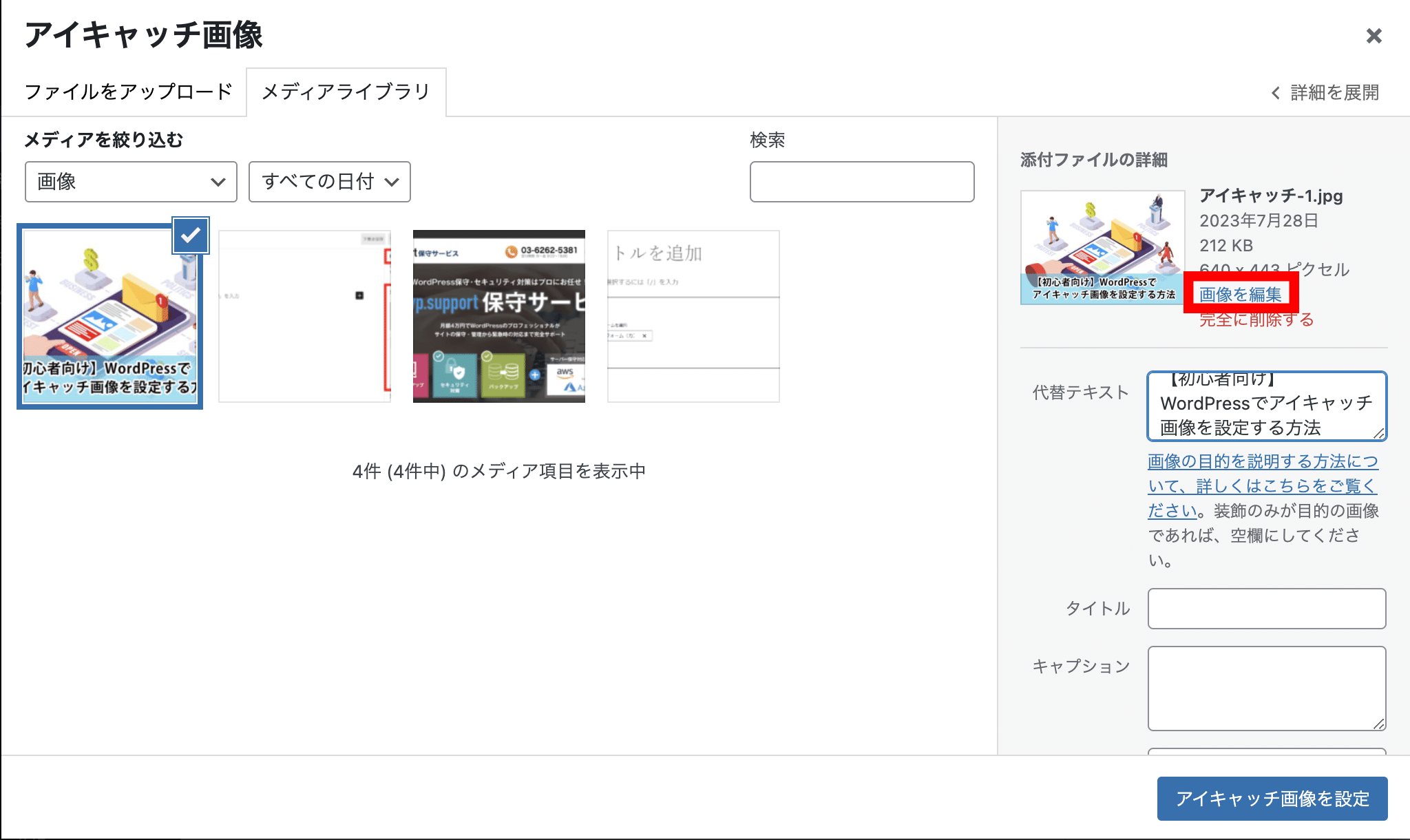Click the キャプション textarea
Viewport: 1410px width, 840px height.
[x=1266, y=687]
